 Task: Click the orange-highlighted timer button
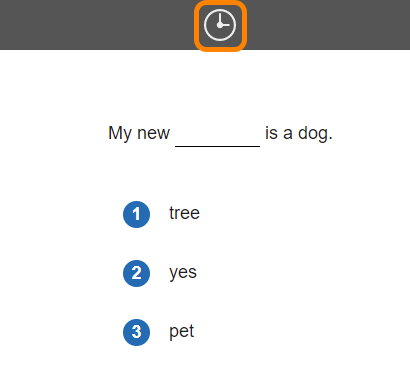click(220, 26)
